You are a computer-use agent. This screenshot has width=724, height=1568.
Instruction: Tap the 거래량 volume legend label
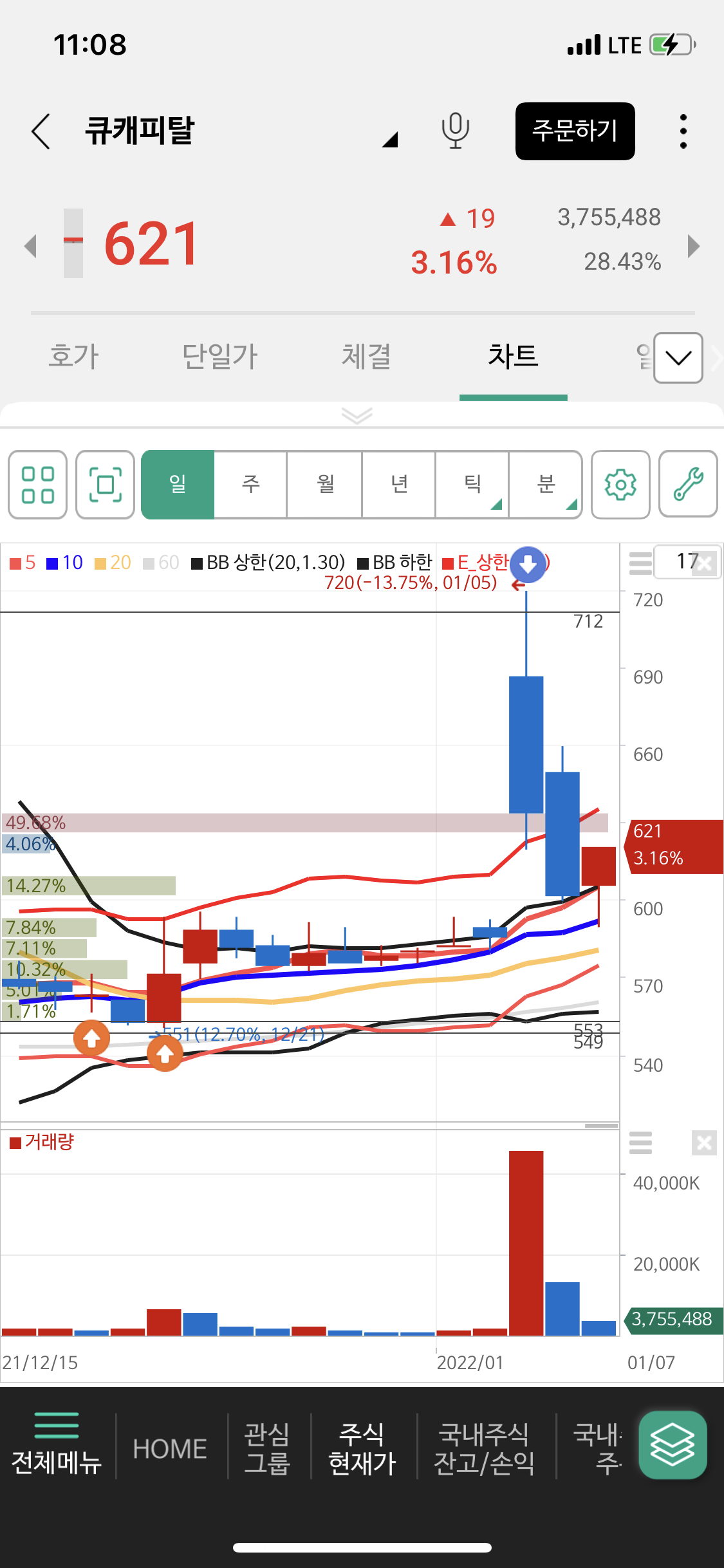coord(42,1143)
